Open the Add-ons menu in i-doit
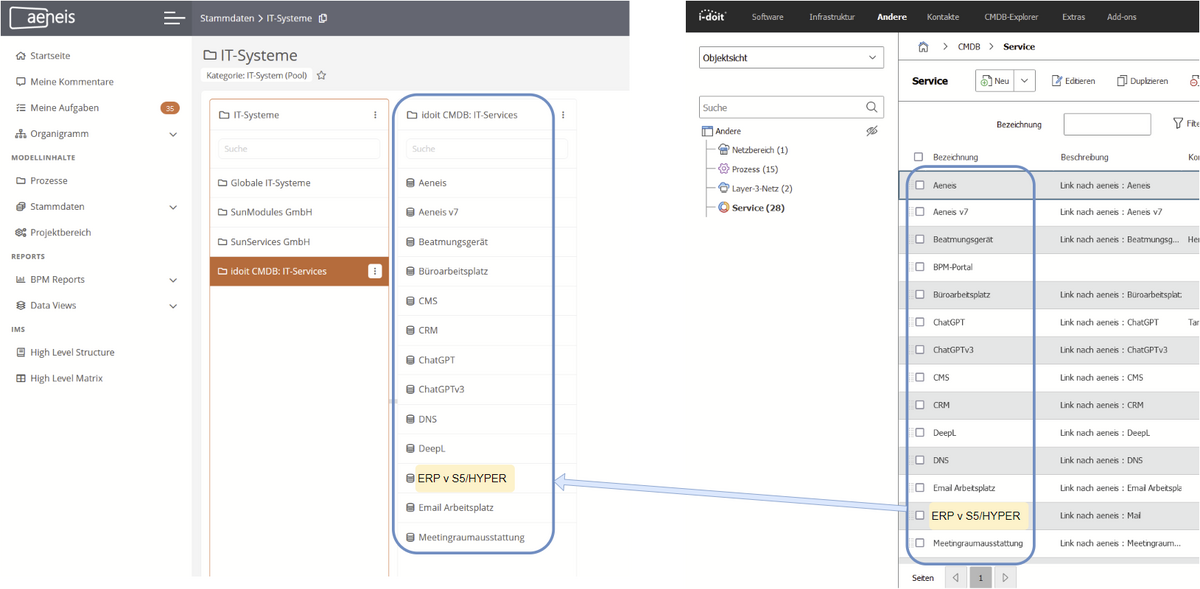Image resolution: width=1200 pixels, height=589 pixels. [1121, 17]
